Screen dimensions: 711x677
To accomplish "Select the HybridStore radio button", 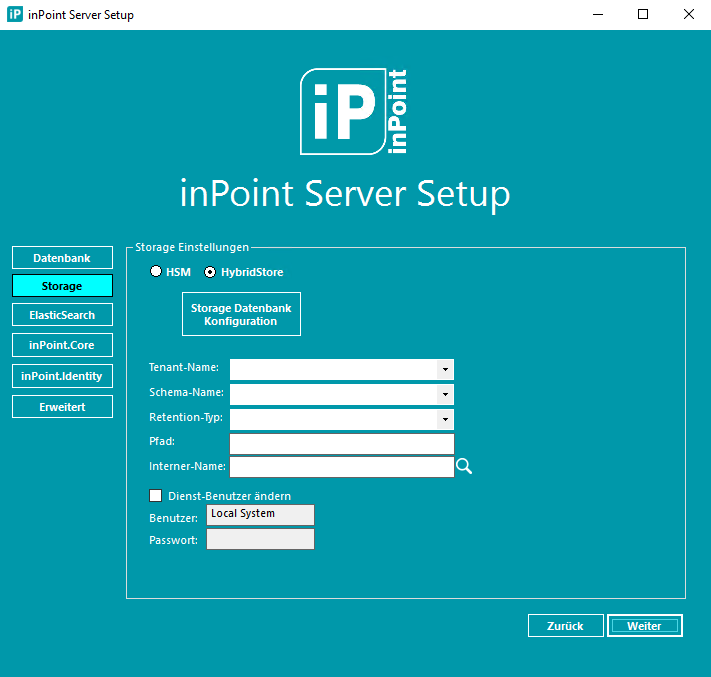I will [x=210, y=272].
